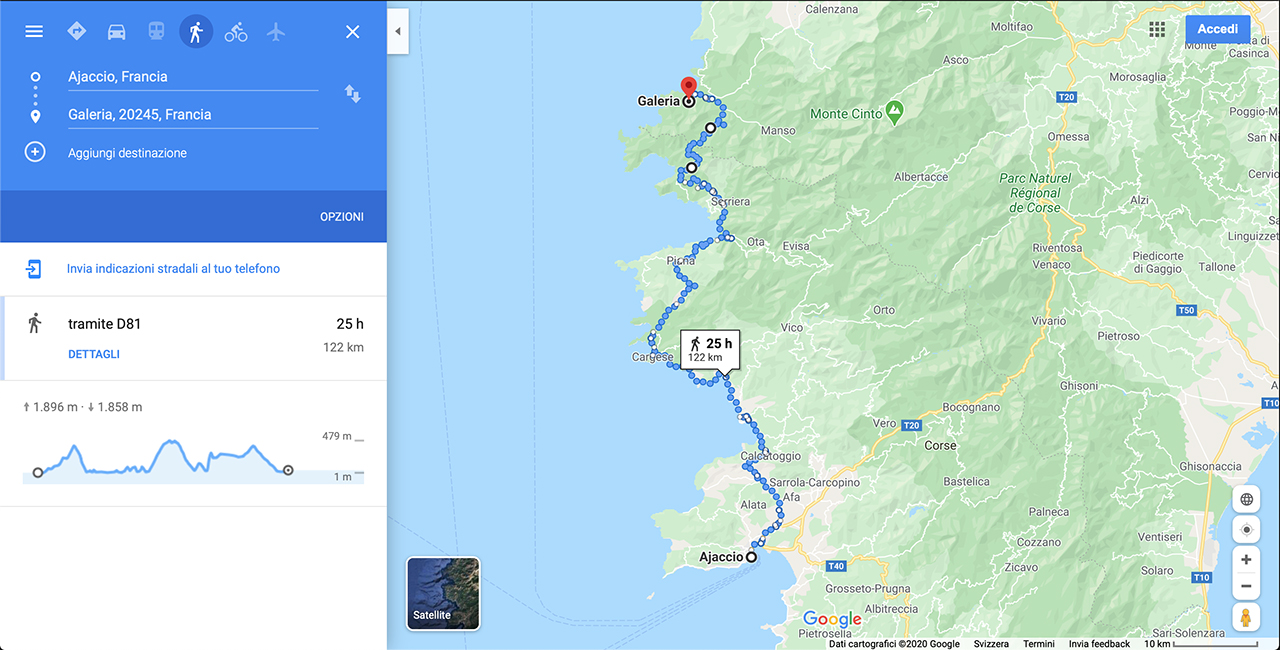Open Street View pegman
This screenshot has height=650, width=1280.
(x=1246, y=617)
